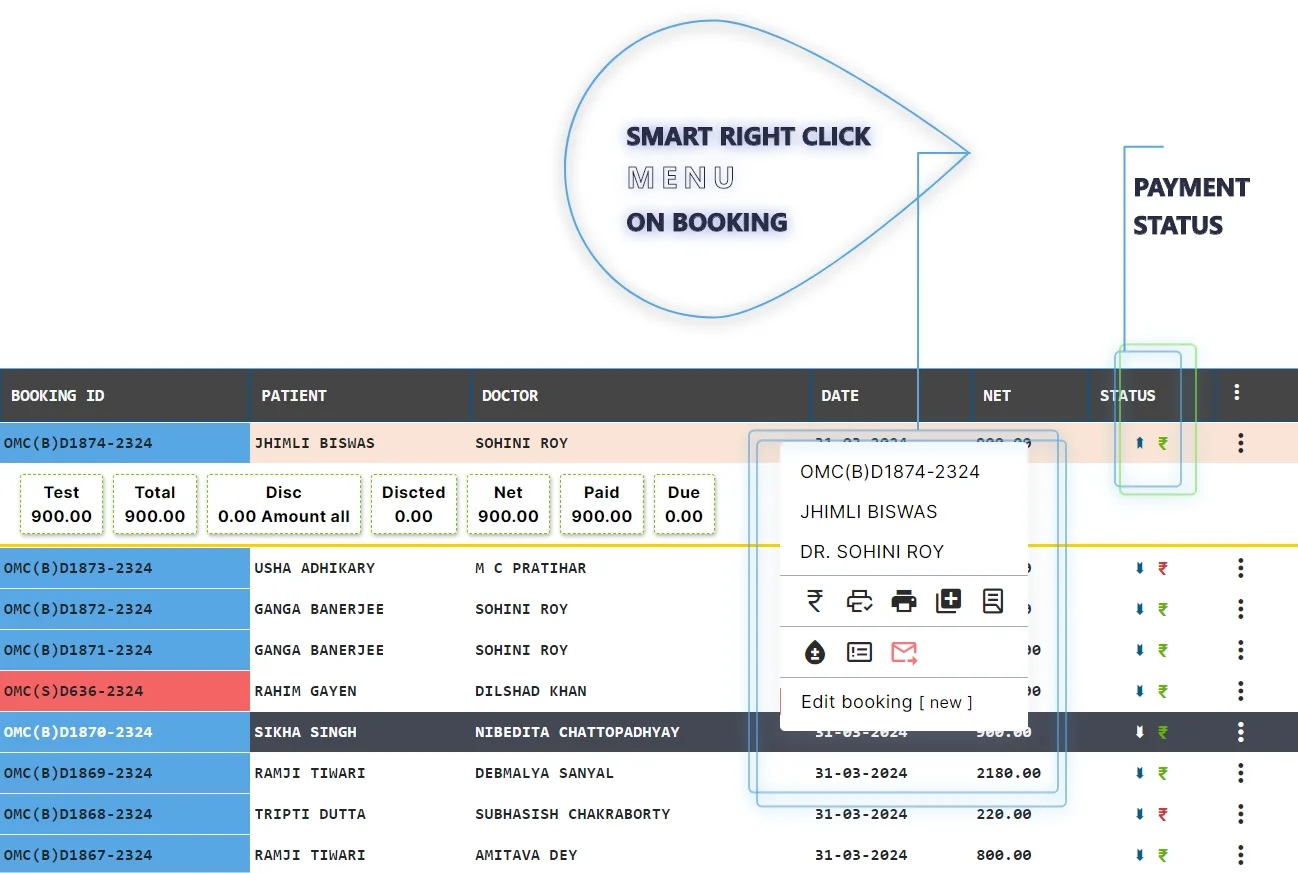
Task: Open three-dot menu for OMC(B)D1872-2324 row
Action: pyautogui.click(x=1241, y=609)
